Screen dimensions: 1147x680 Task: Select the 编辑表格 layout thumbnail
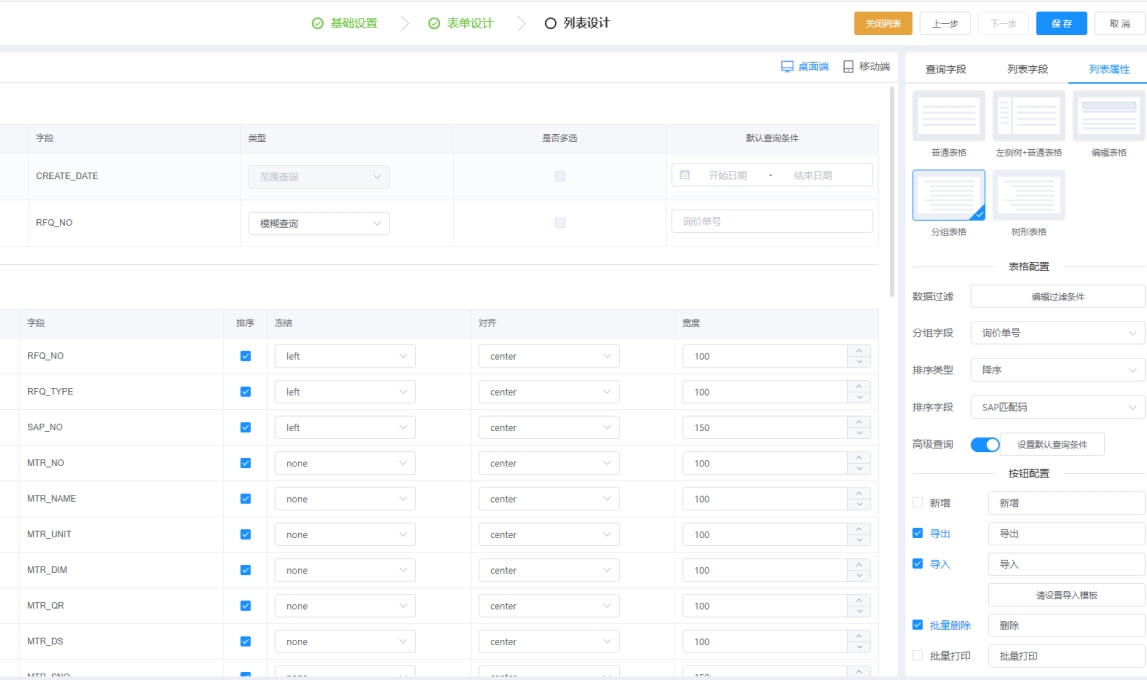click(x=1108, y=116)
